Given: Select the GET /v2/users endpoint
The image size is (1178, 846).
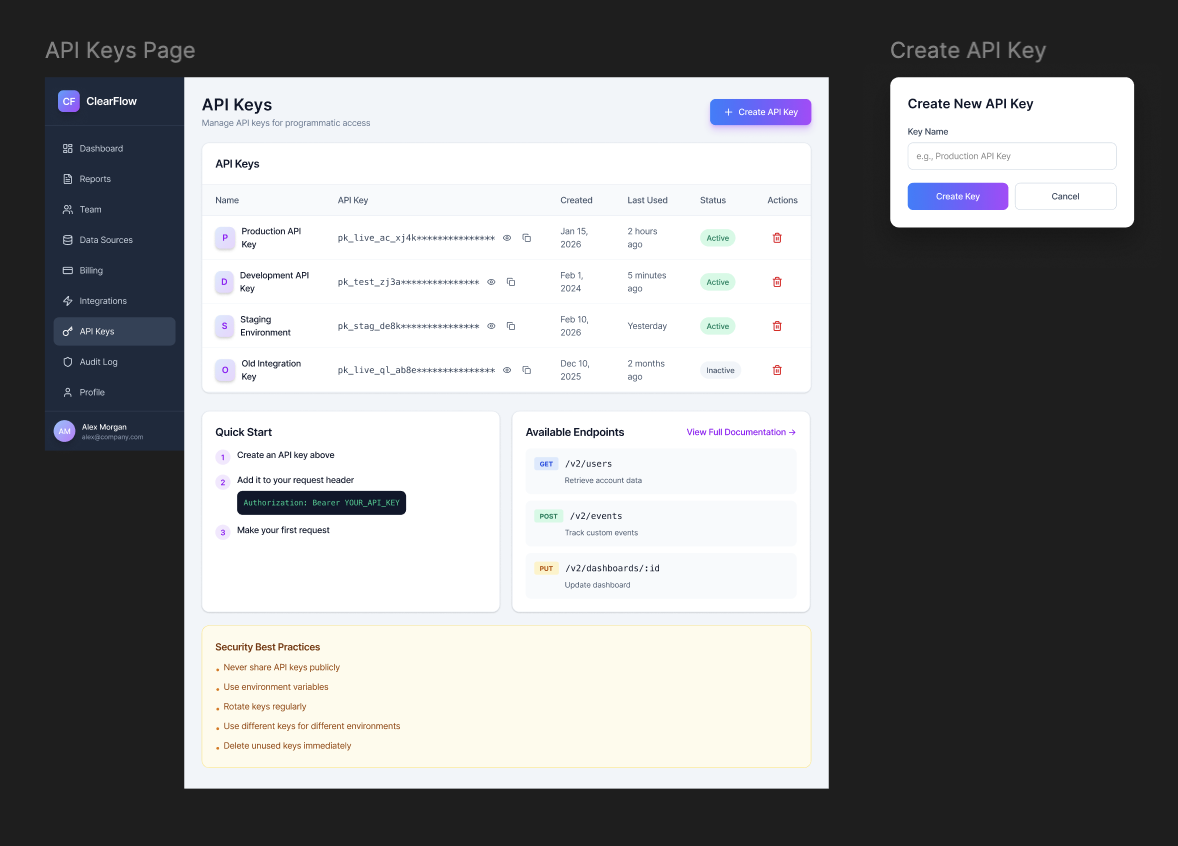Looking at the screenshot, I should click(x=661, y=472).
